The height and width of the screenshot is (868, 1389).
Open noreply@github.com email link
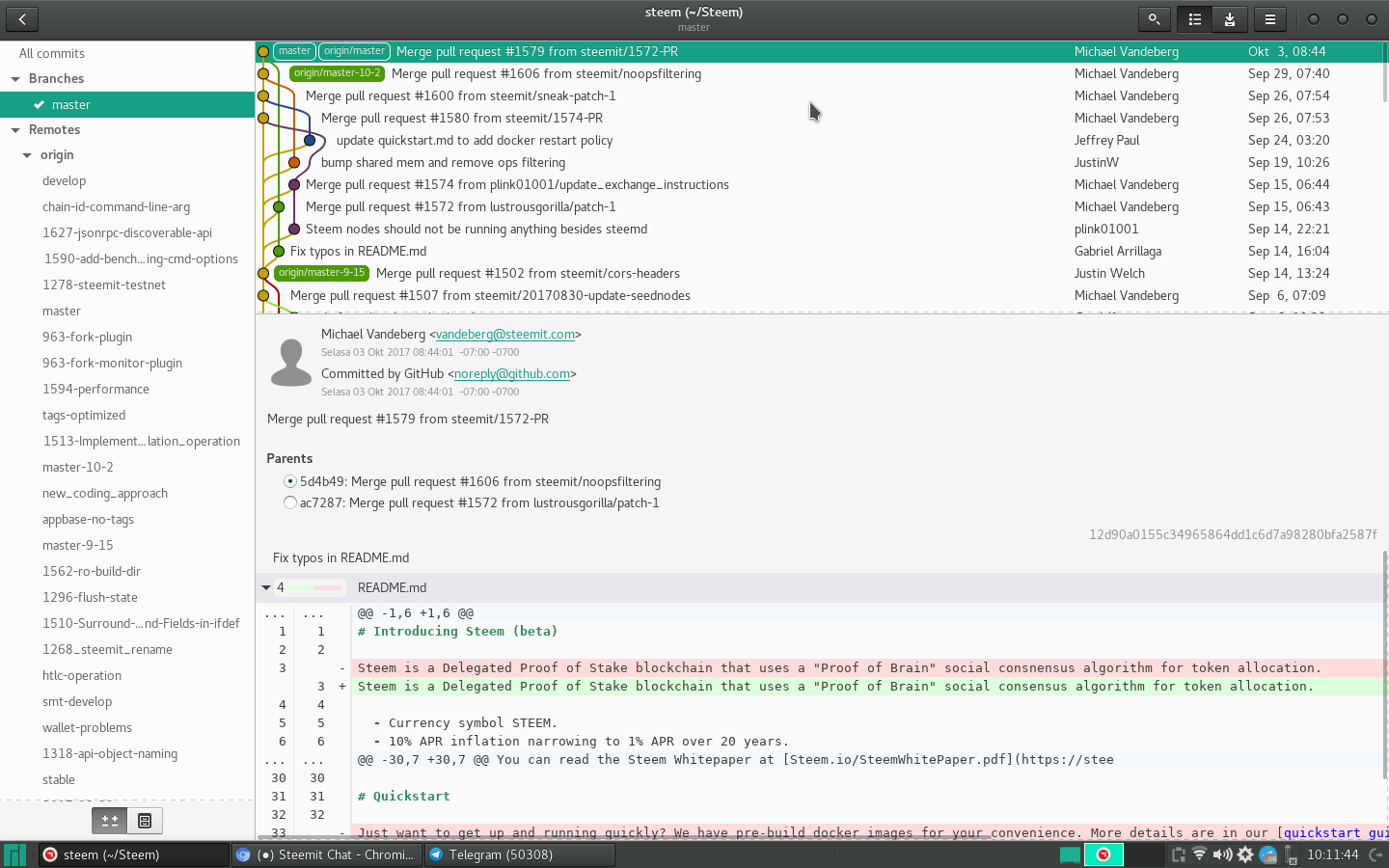point(512,373)
